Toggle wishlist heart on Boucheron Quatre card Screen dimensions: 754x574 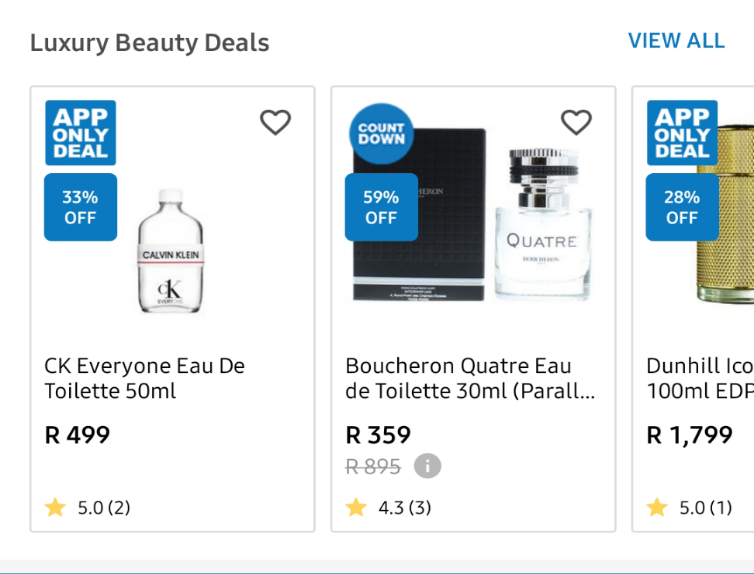click(576, 122)
